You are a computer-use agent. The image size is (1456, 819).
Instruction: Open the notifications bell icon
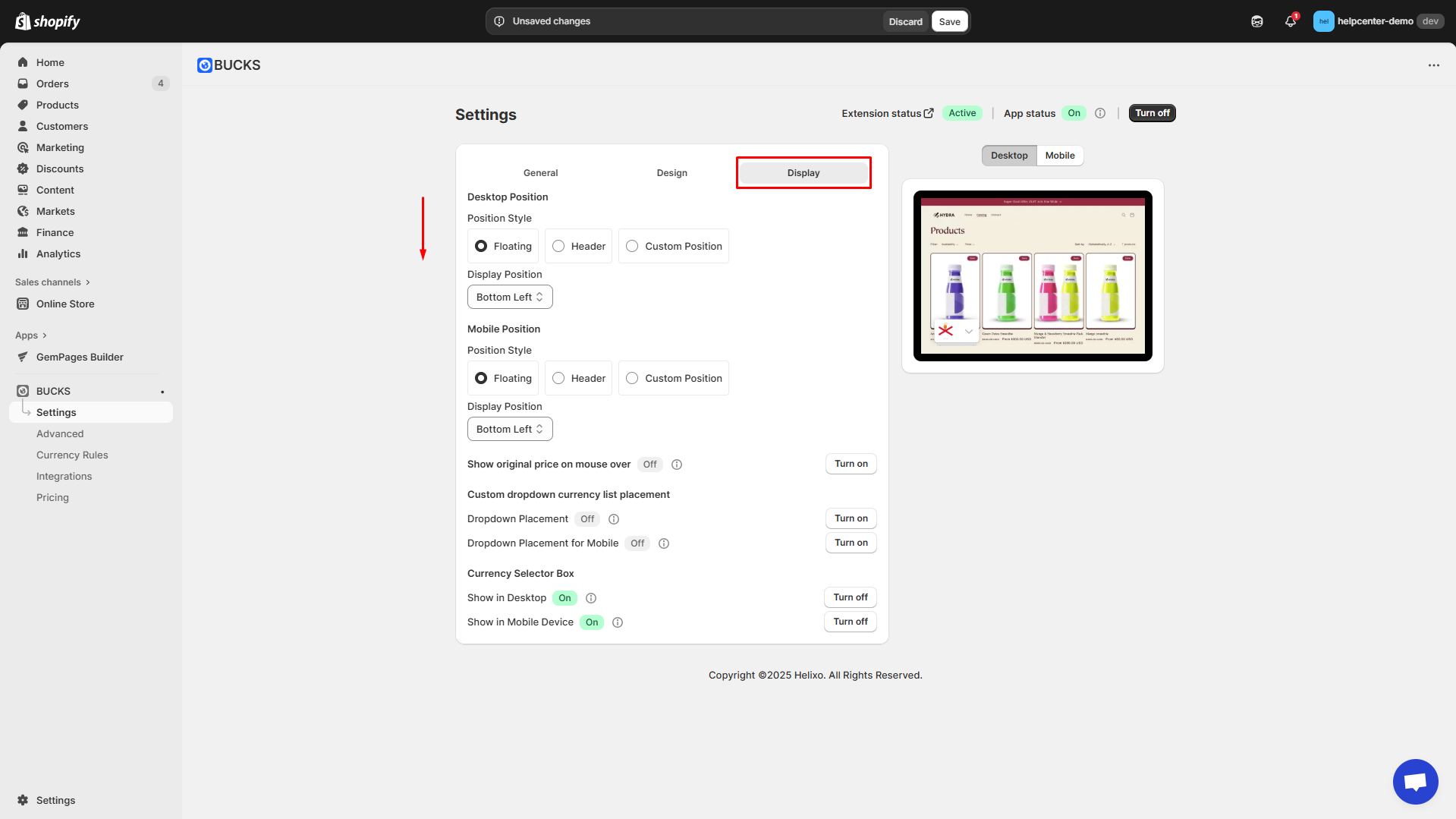point(1290,21)
